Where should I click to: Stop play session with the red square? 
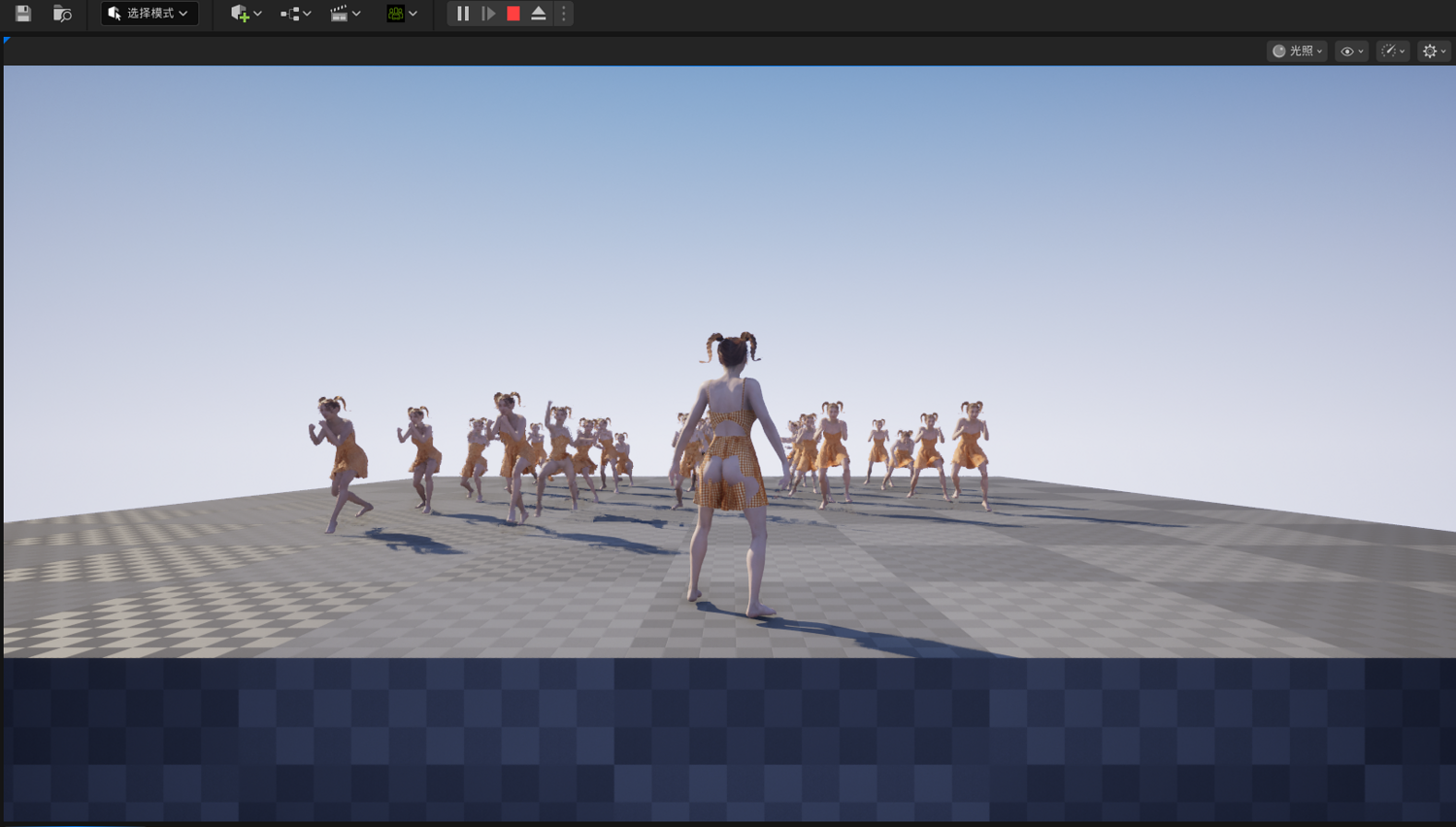tap(513, 14)
